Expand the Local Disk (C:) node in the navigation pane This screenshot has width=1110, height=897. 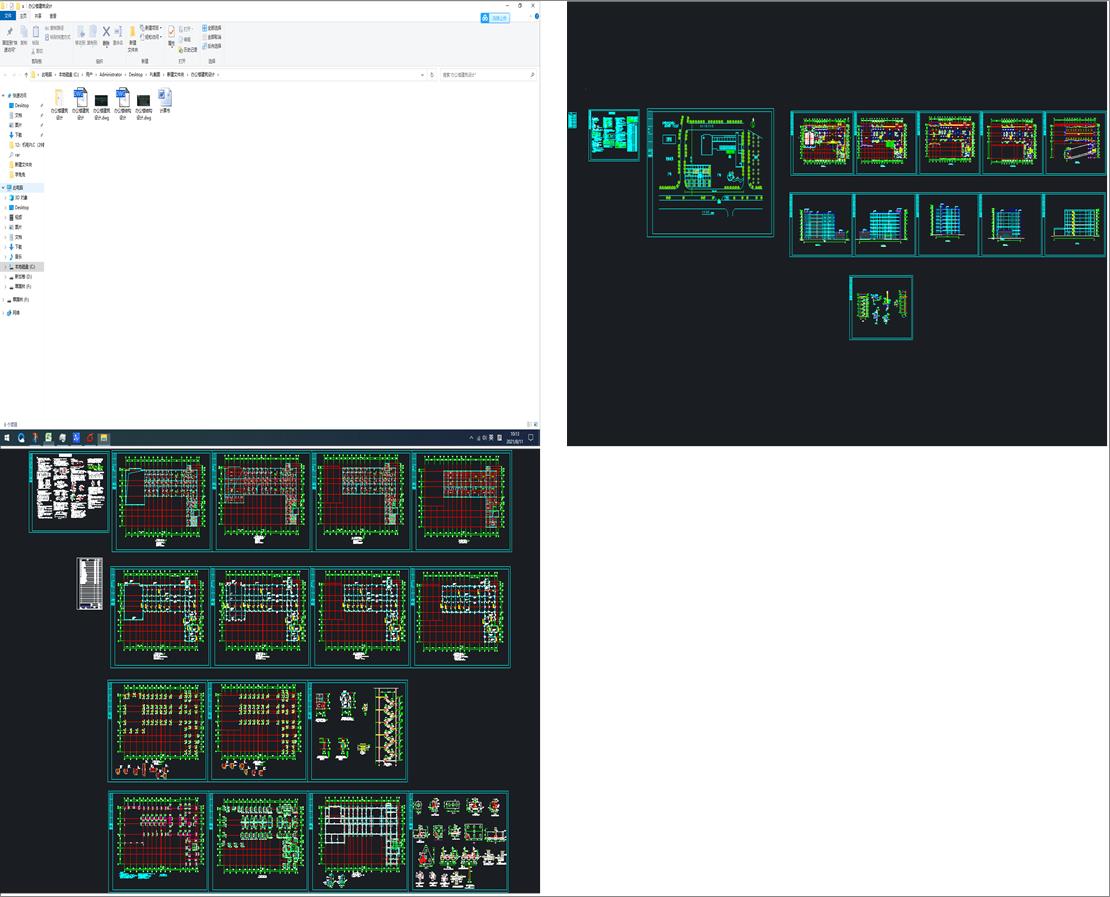coord(6,267)
